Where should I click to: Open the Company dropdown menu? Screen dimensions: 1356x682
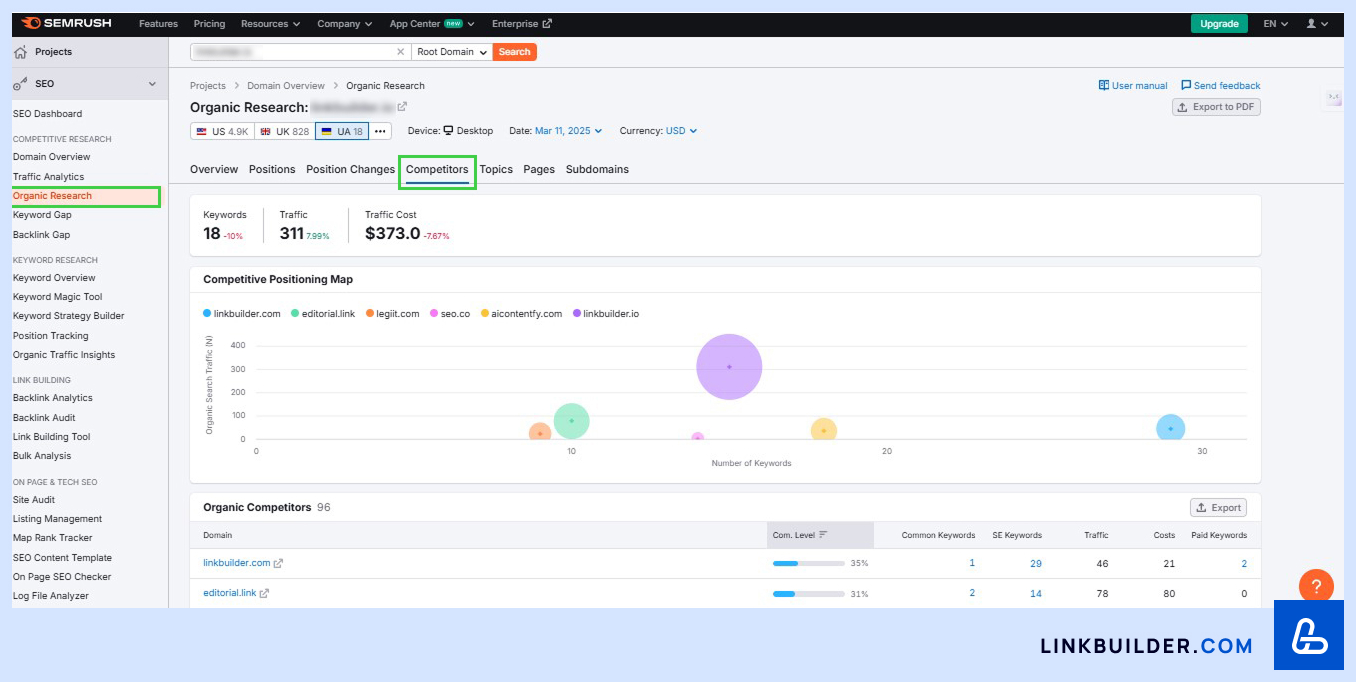coord(344,23)
